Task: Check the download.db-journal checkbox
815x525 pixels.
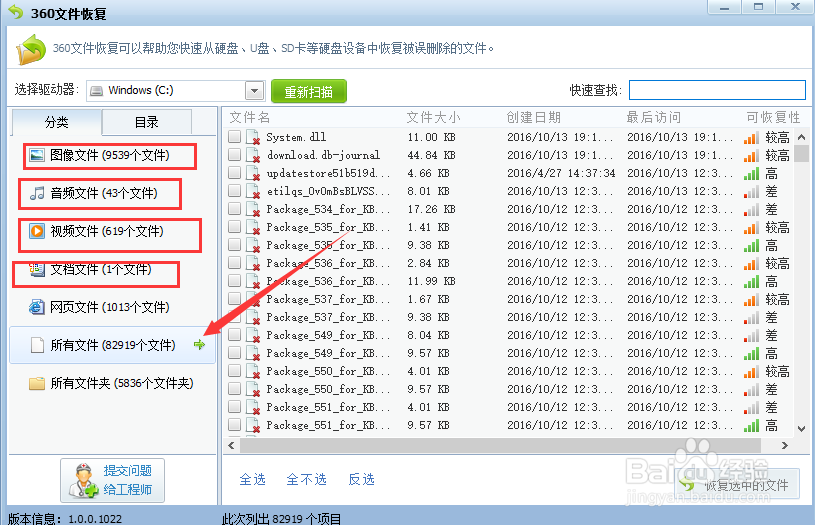Action: pos(234,154)
